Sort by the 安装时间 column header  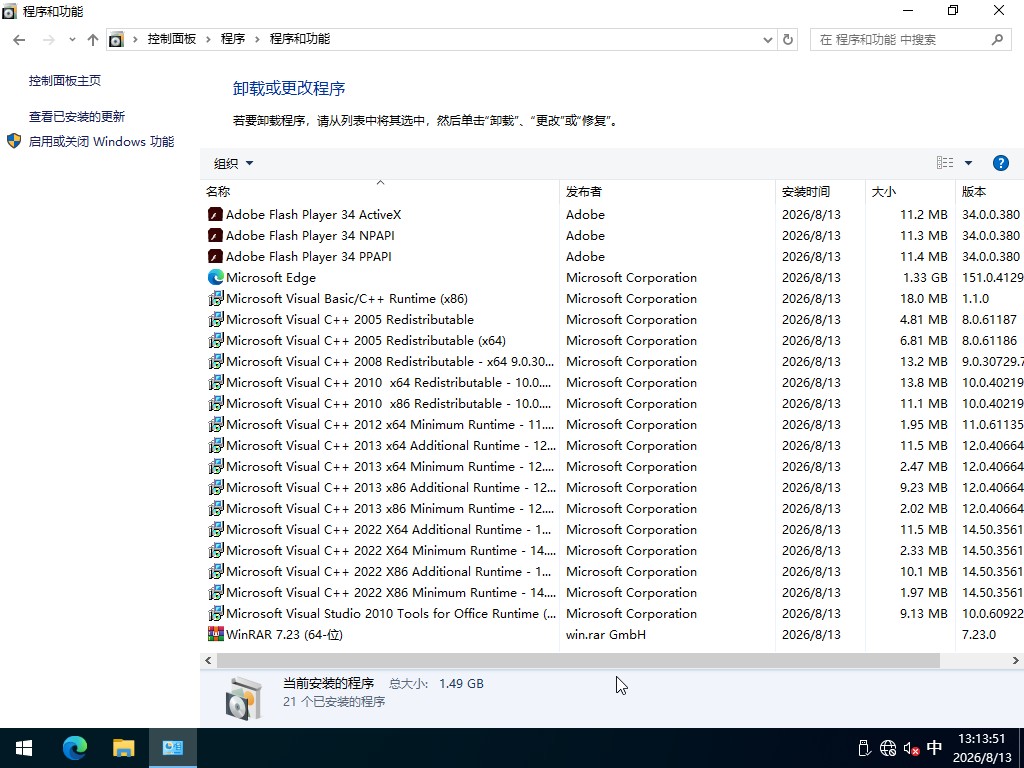pyautogui.click(x=820, y=191)
